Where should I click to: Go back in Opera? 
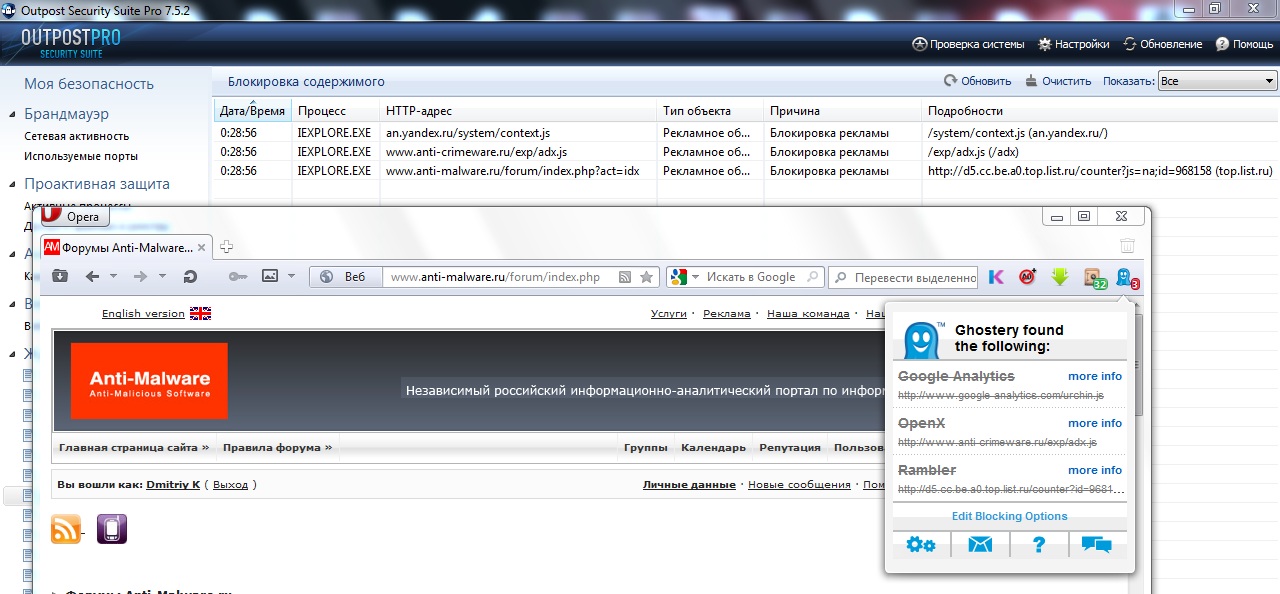[92, 277]
